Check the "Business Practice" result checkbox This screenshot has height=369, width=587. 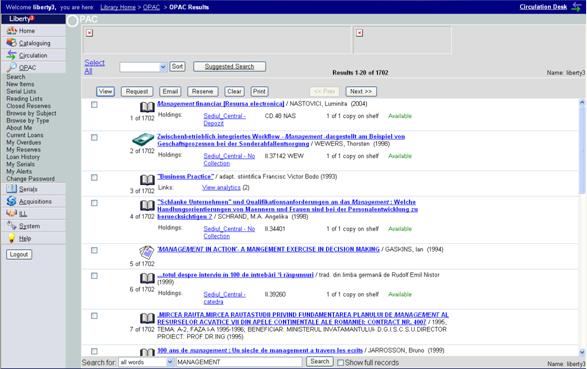94,178
